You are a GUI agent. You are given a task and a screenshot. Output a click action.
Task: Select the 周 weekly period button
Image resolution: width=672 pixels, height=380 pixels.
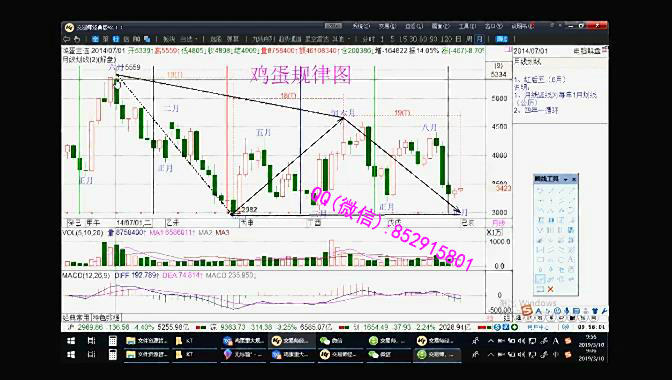tap(469, 39)
